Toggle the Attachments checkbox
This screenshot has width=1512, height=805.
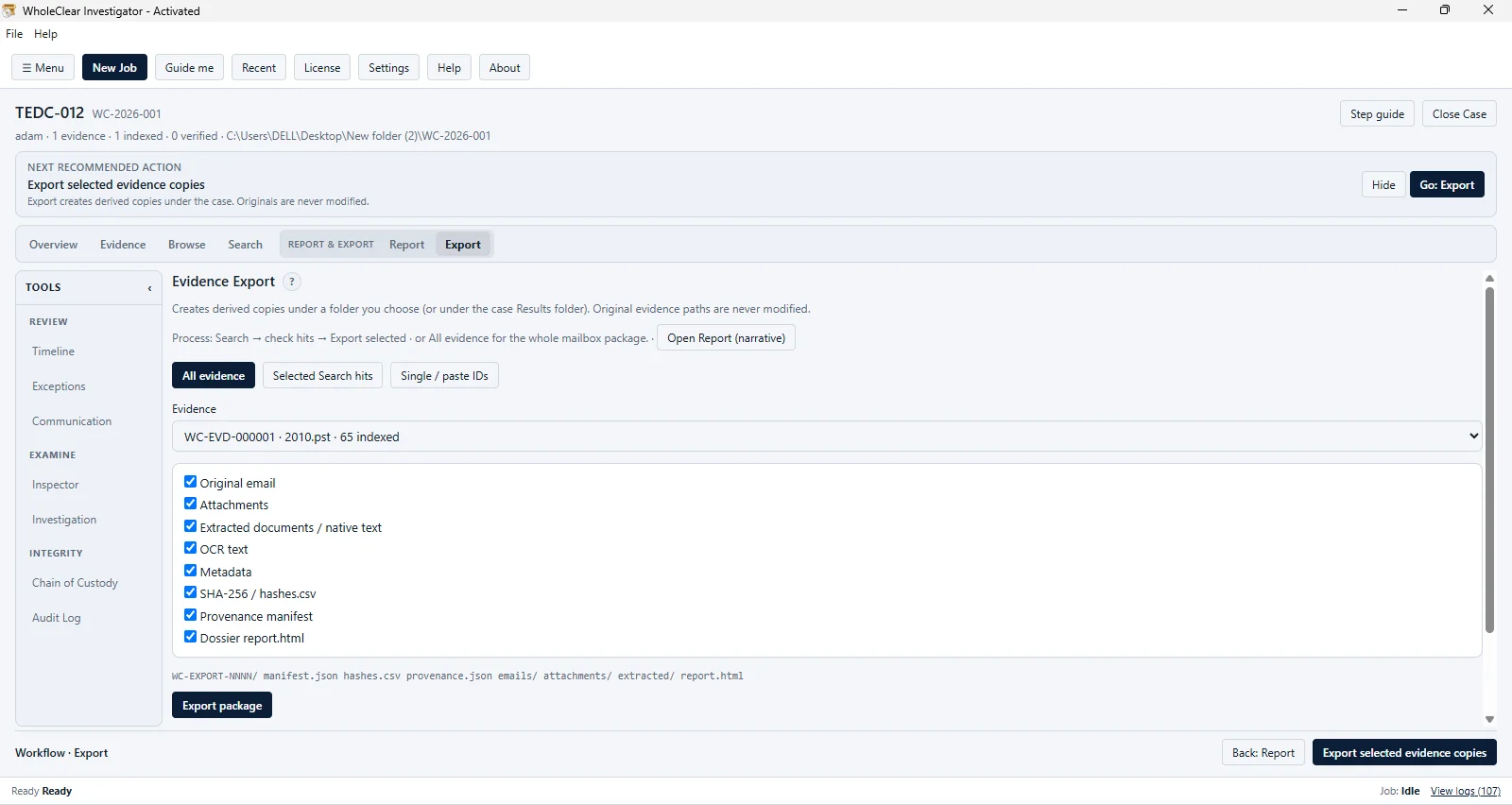[x=190, y=504]
